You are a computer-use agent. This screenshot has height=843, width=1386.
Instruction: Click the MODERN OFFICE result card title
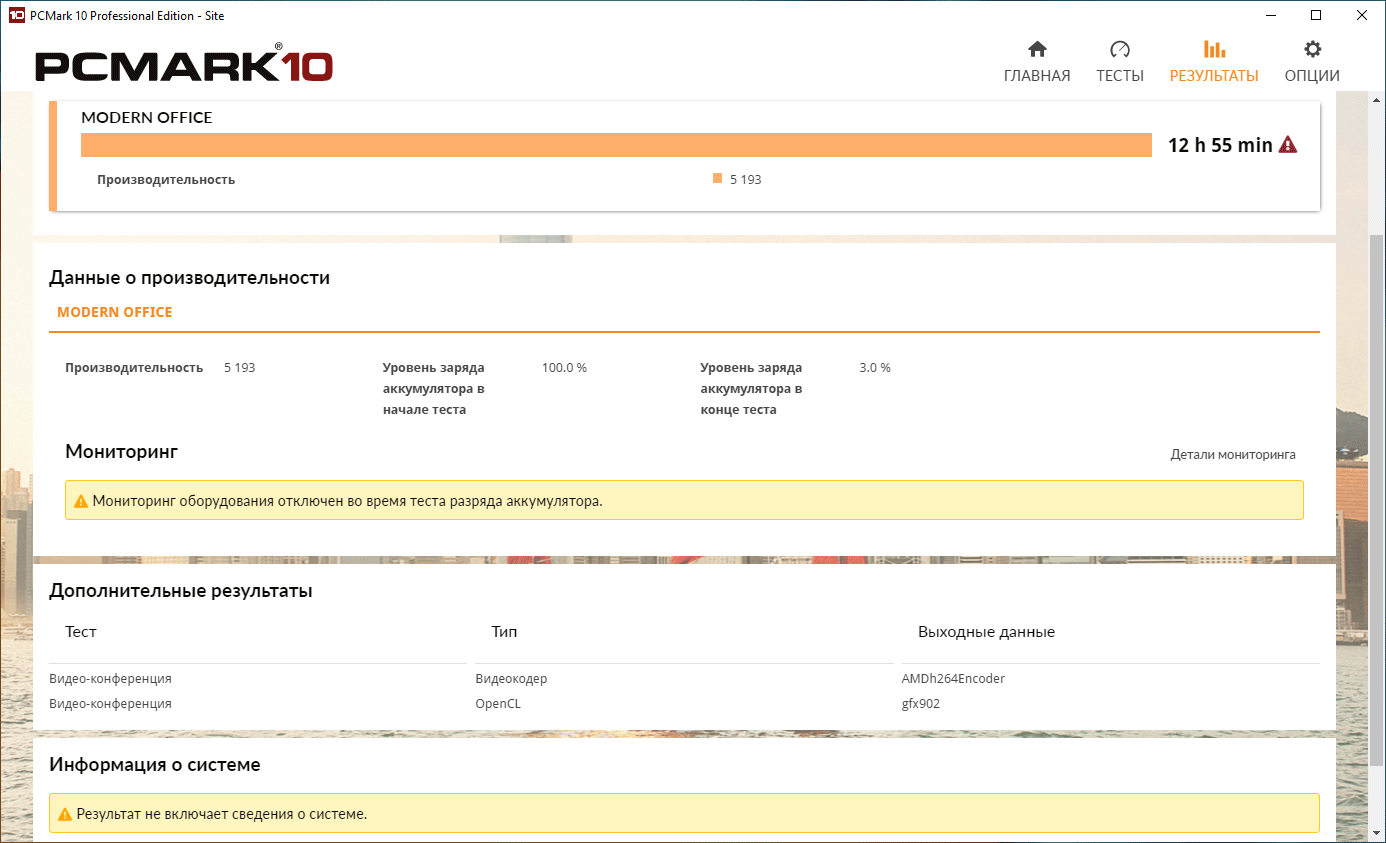[x=147, y=117]
